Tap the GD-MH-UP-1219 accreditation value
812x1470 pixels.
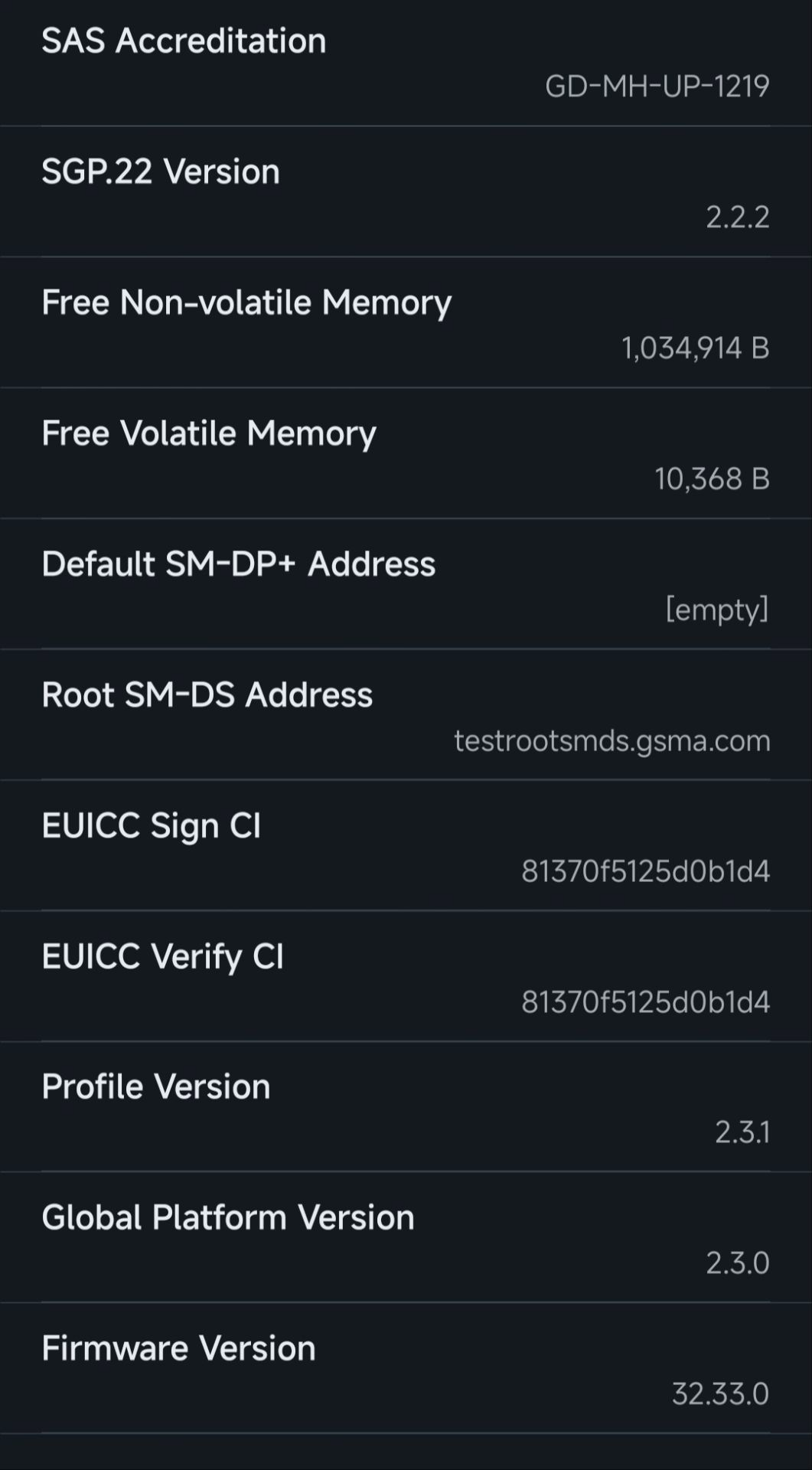point(657,87)
